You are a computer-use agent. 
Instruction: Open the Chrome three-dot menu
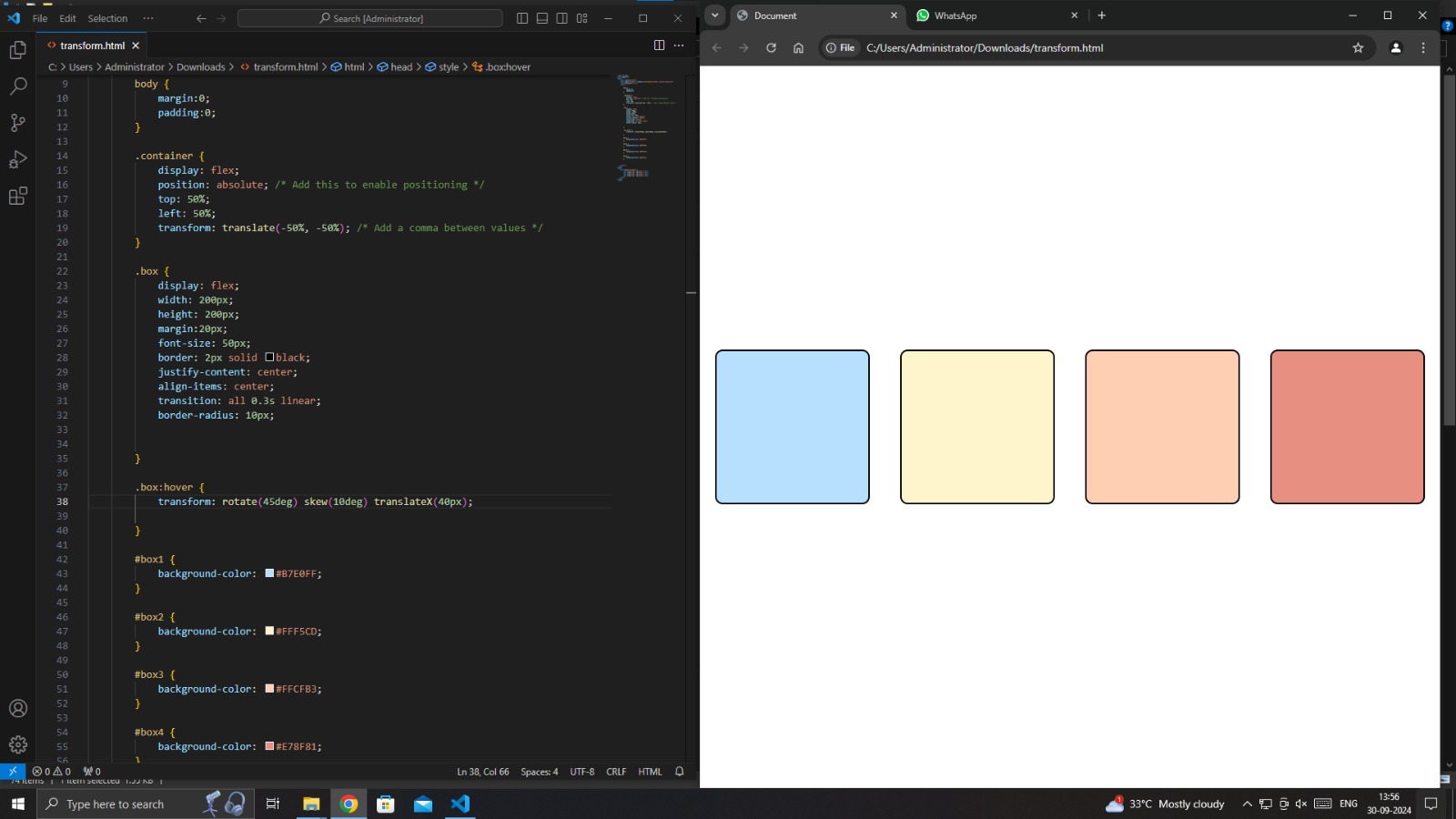pyautogui.click(x=1423, y=48)
